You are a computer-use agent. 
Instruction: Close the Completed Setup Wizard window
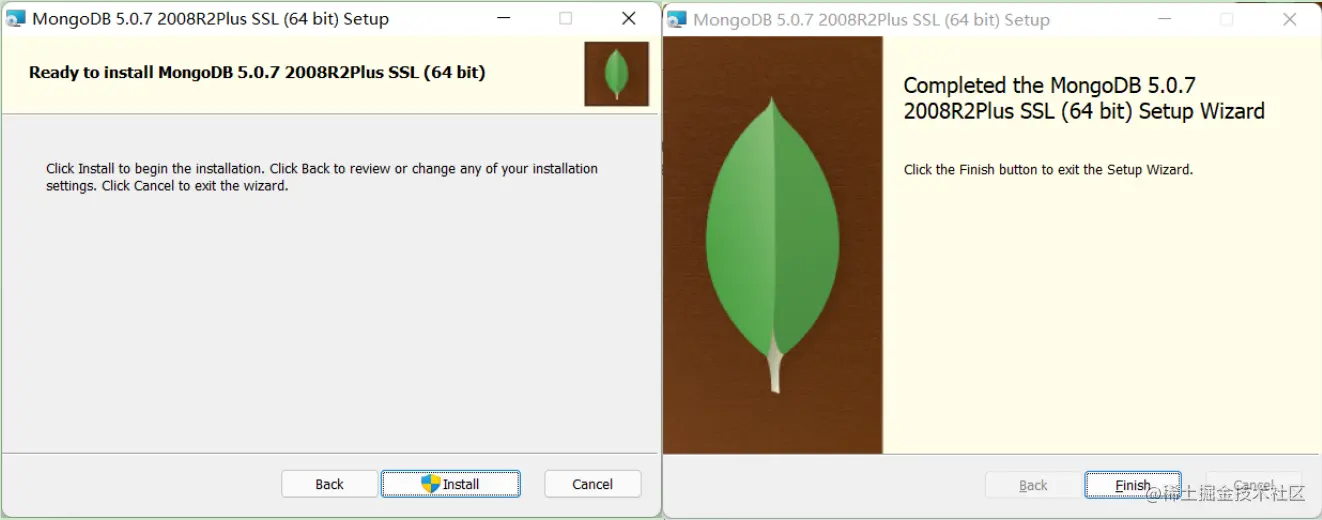pos(1289,19)
